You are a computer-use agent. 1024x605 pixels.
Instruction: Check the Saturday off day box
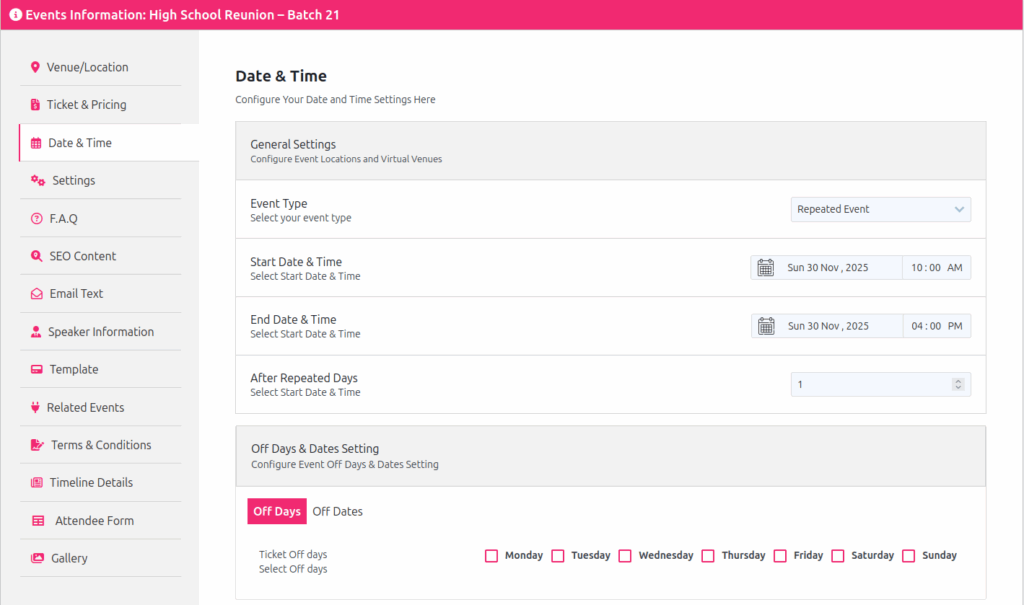point(838,556)
